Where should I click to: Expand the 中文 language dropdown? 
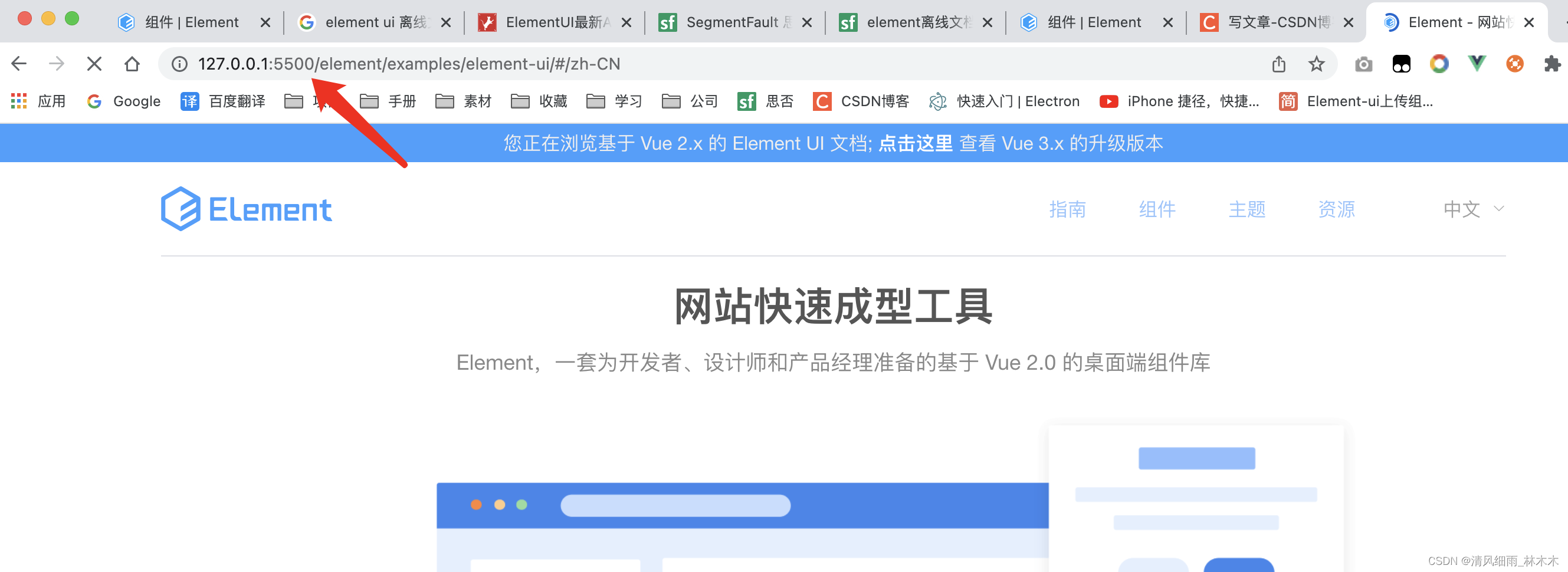[x=1474, y=209]
